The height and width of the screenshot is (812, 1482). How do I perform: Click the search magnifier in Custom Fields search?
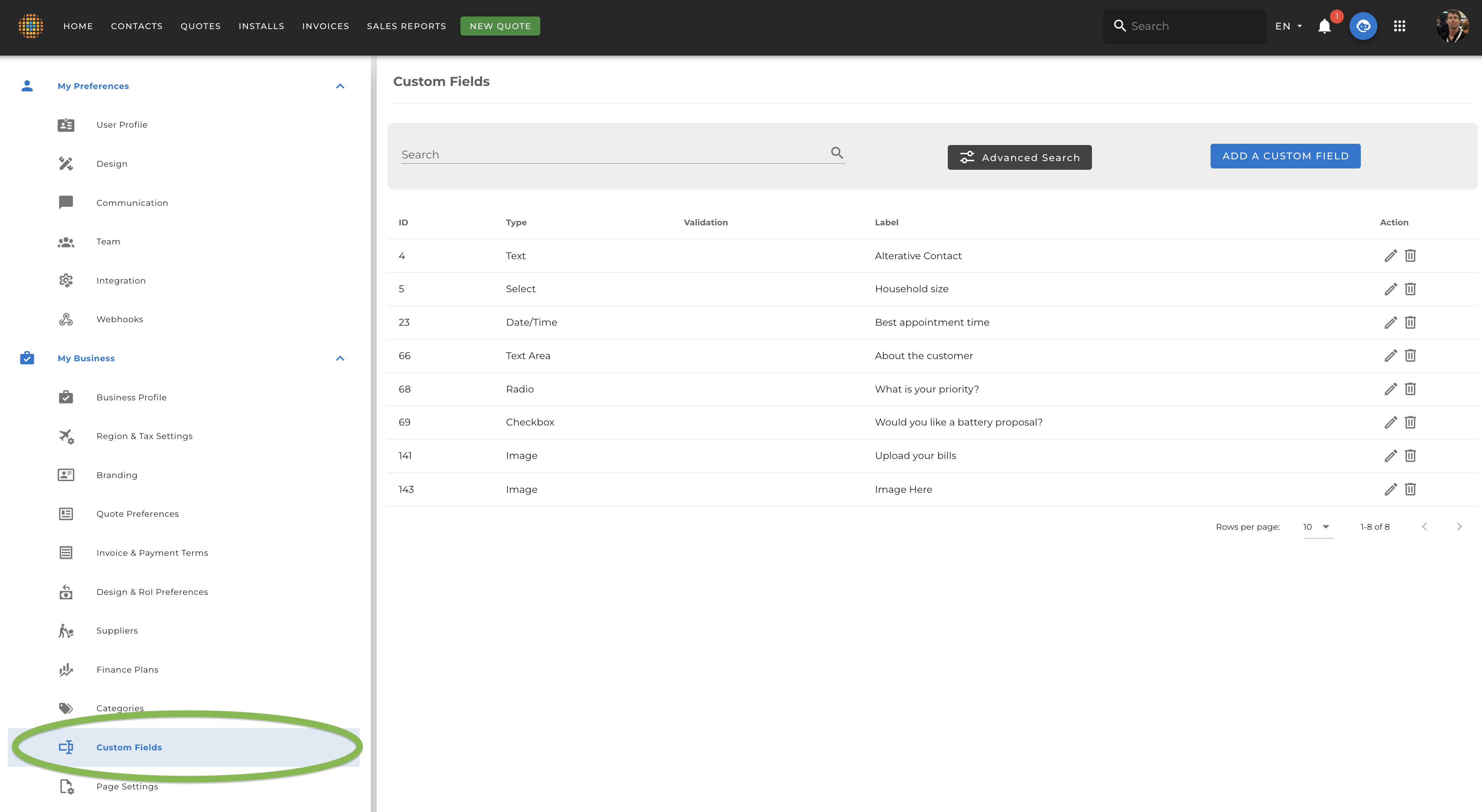[837, 152]
